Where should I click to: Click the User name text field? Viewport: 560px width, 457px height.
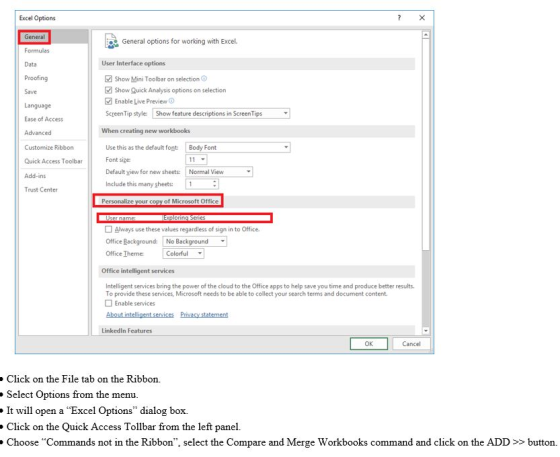(217, 217)
